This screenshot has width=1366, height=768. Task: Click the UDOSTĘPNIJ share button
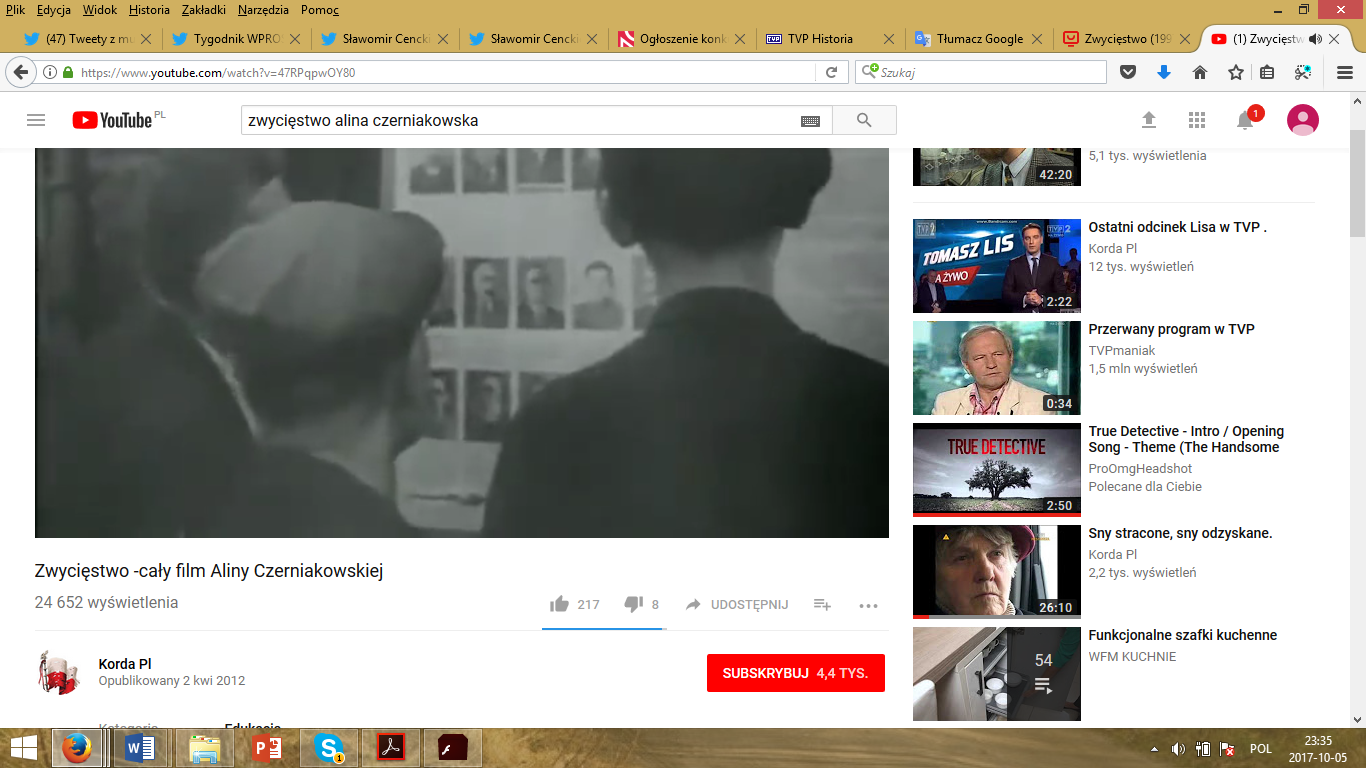[737, 604]
